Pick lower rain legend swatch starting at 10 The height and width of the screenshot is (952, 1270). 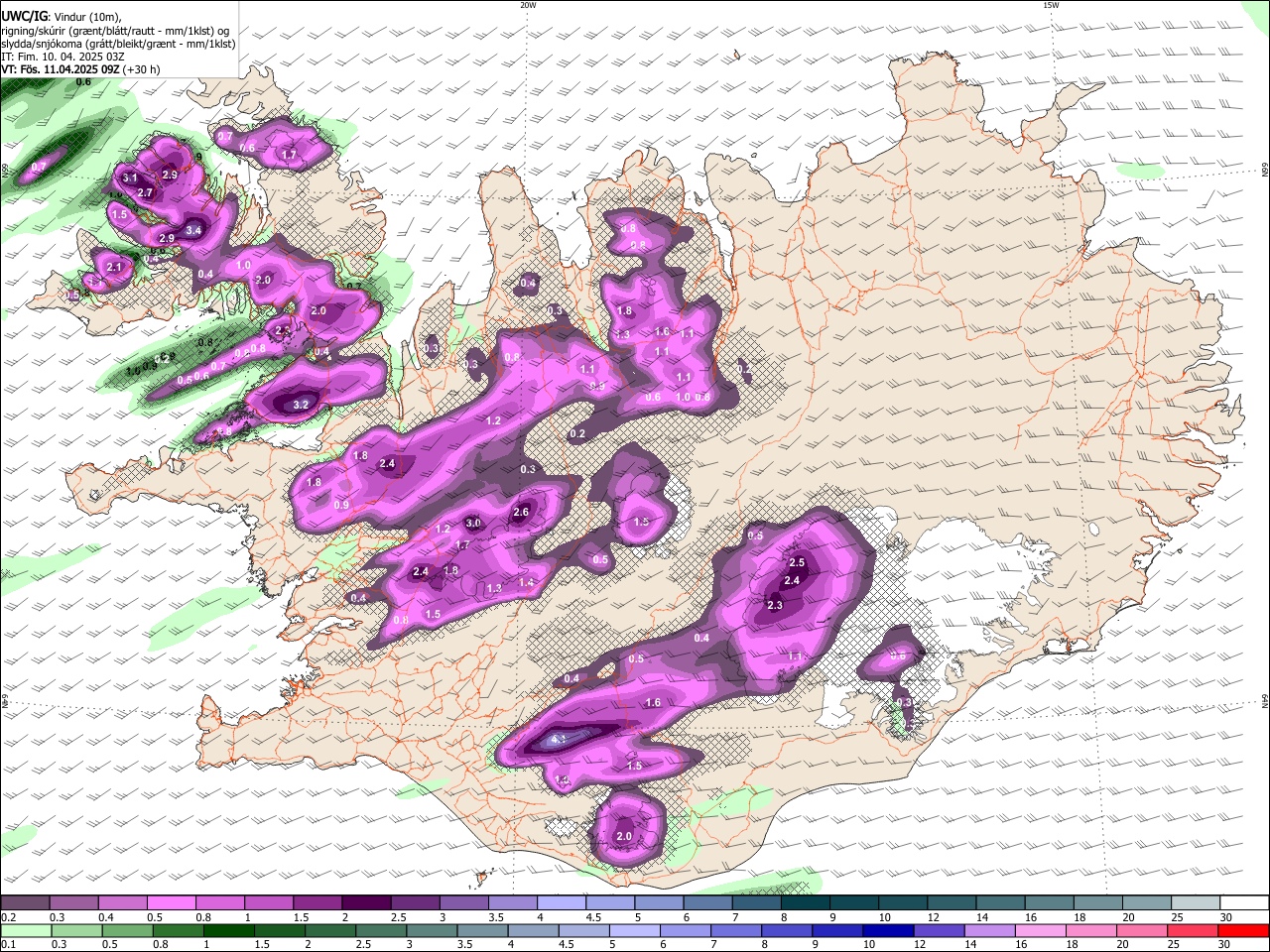tap(888, 930)
